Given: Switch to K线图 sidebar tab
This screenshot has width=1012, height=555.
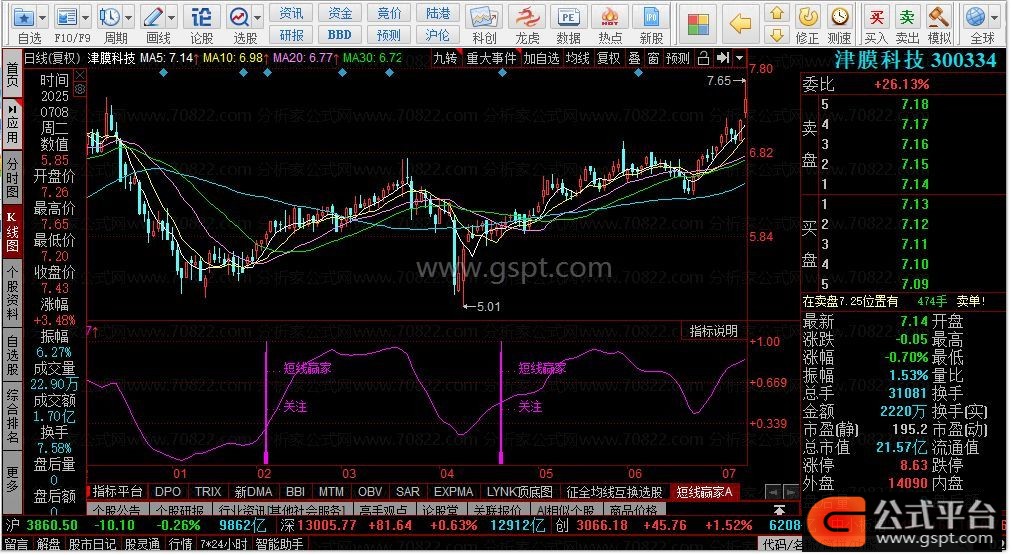Looking at the screenshot, I should point(12,230).
